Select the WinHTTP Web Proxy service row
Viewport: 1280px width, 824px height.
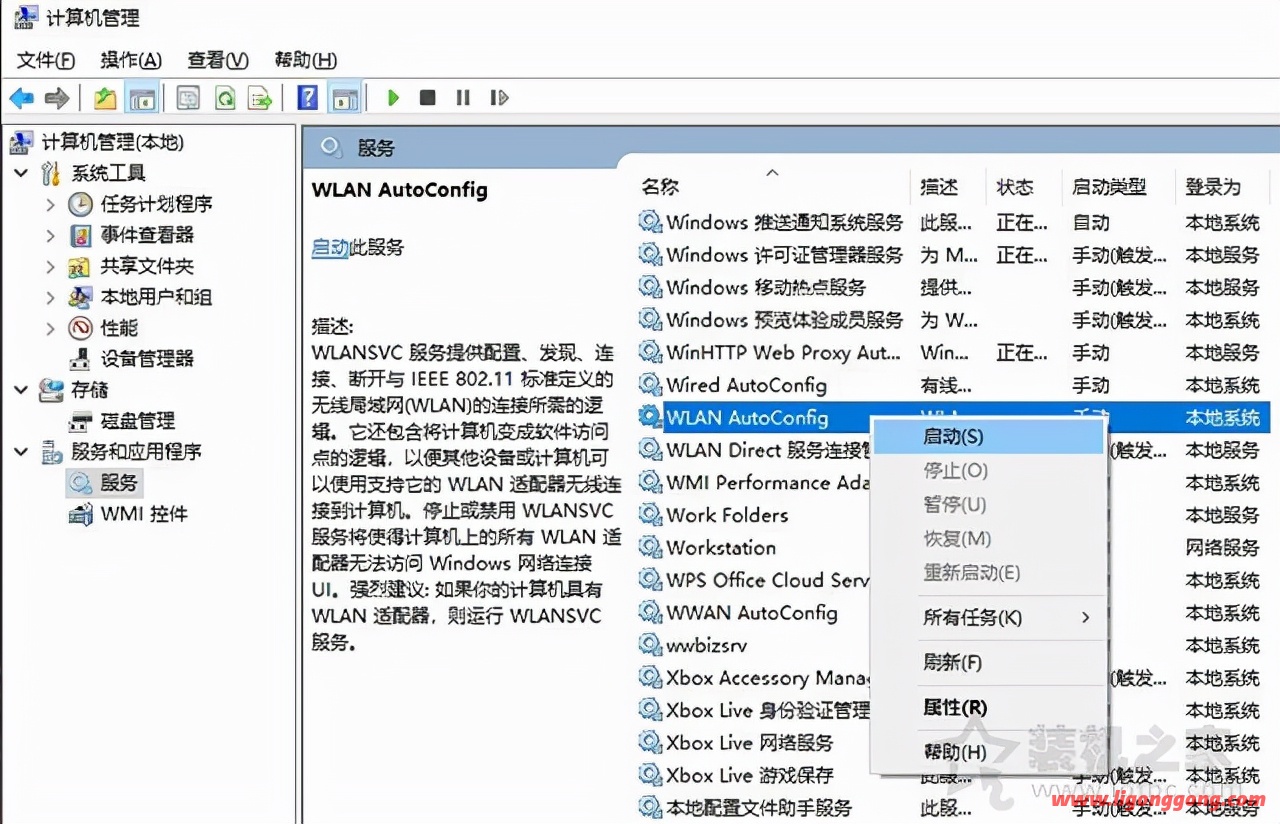[953, 353]
